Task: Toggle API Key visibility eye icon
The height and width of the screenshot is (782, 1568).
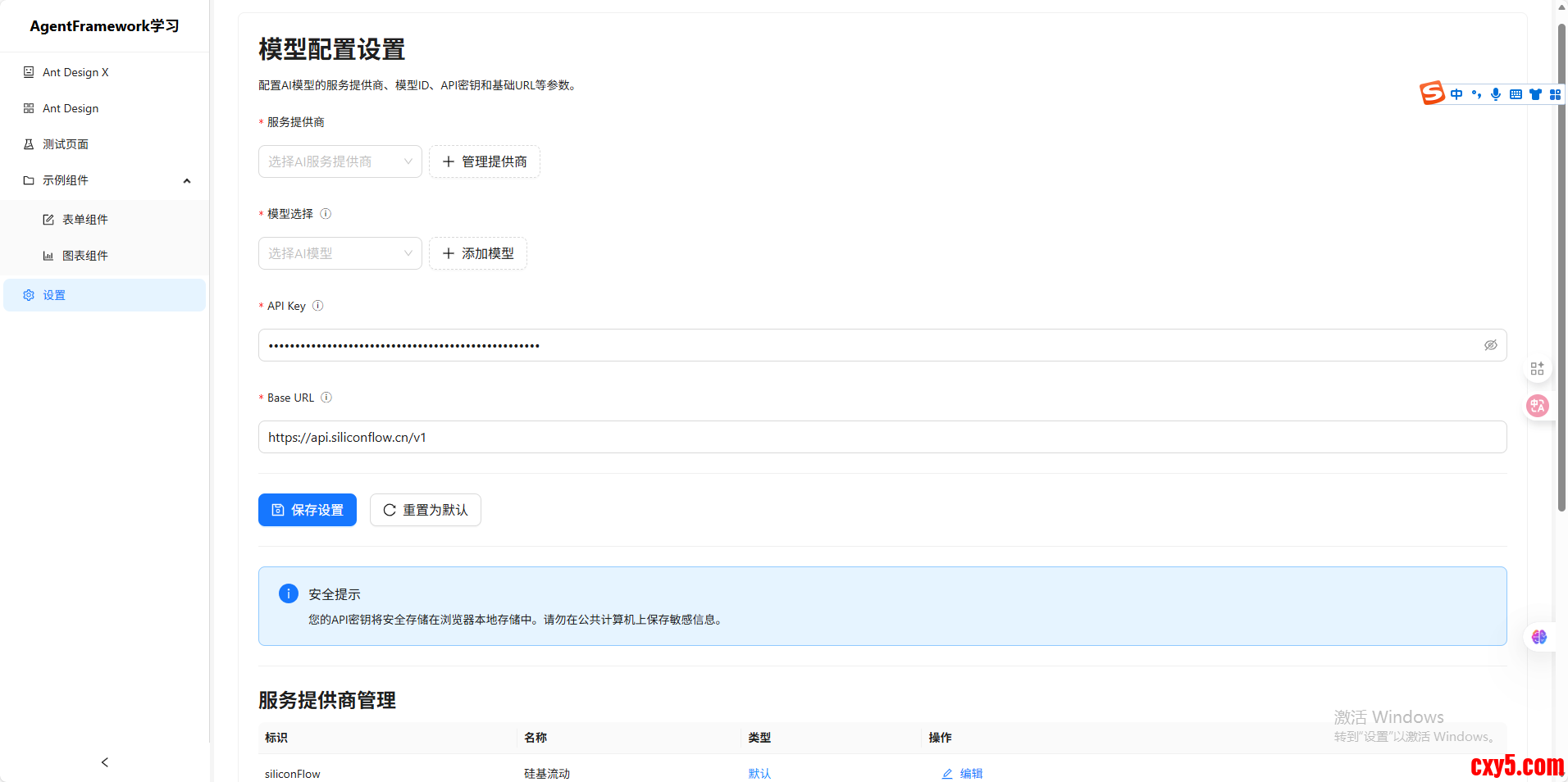Action: (x=1490, y=345)
